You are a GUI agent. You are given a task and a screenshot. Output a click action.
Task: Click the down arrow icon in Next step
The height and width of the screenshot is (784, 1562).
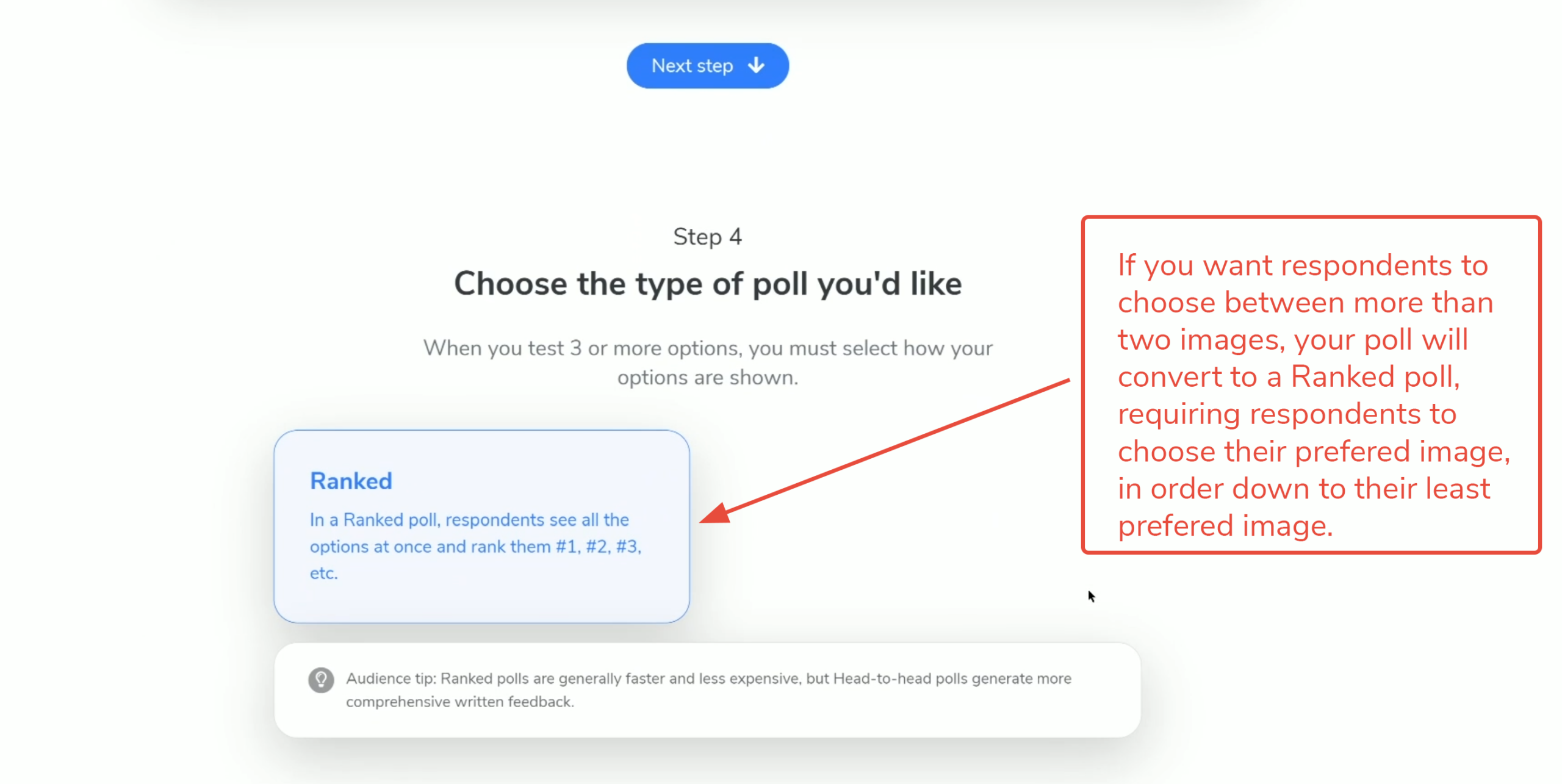point(756,65)
